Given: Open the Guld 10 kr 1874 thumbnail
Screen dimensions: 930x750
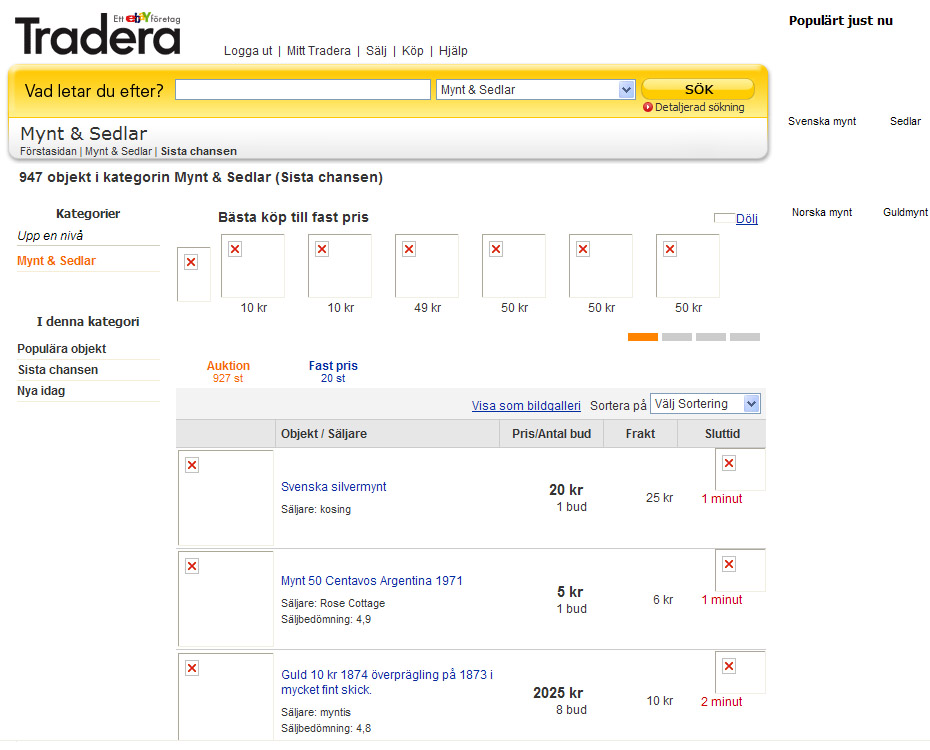Looking at the screenshot, I should coord(225,697).
